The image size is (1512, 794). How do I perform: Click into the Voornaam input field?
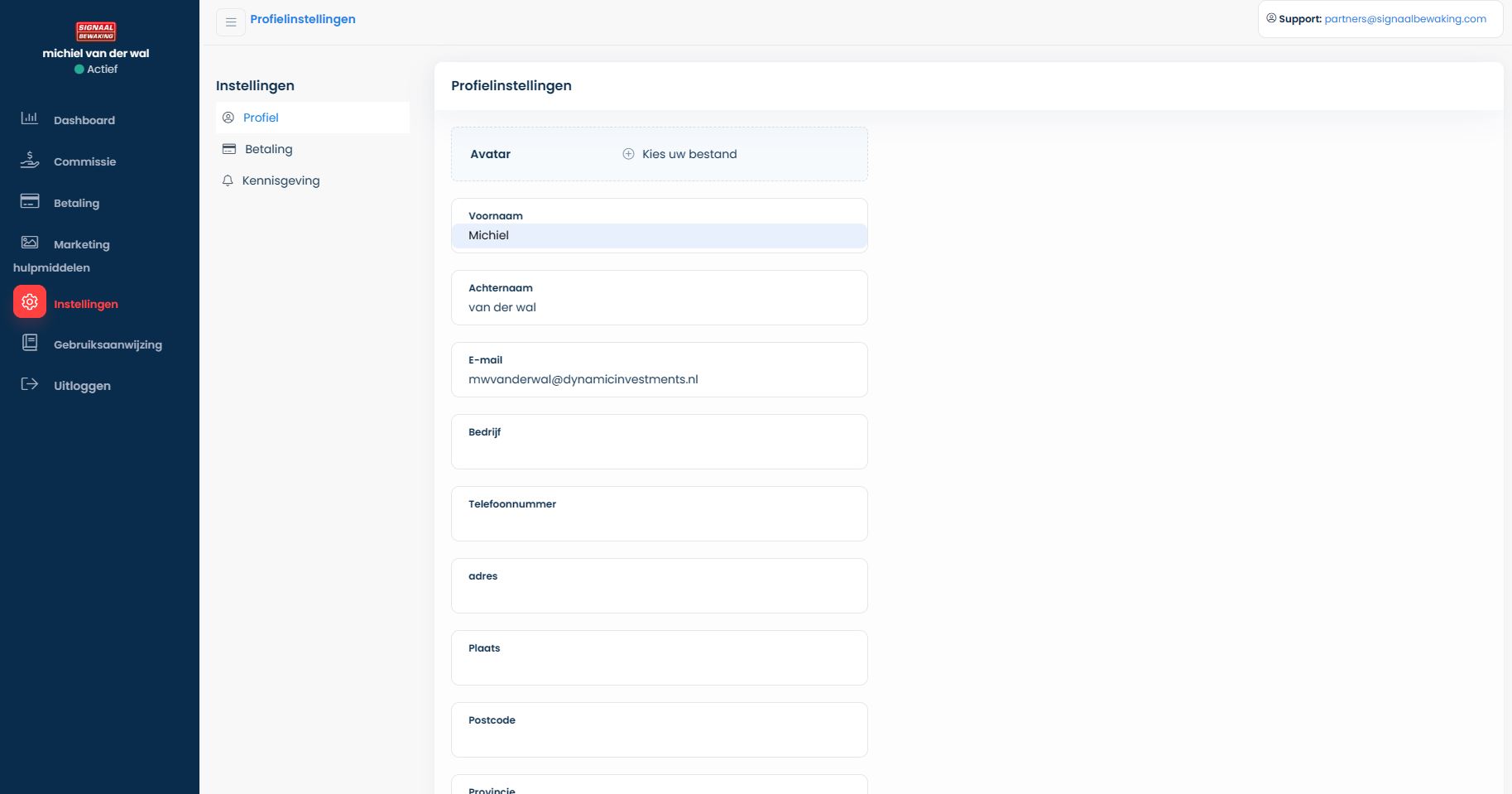point(659,236)
